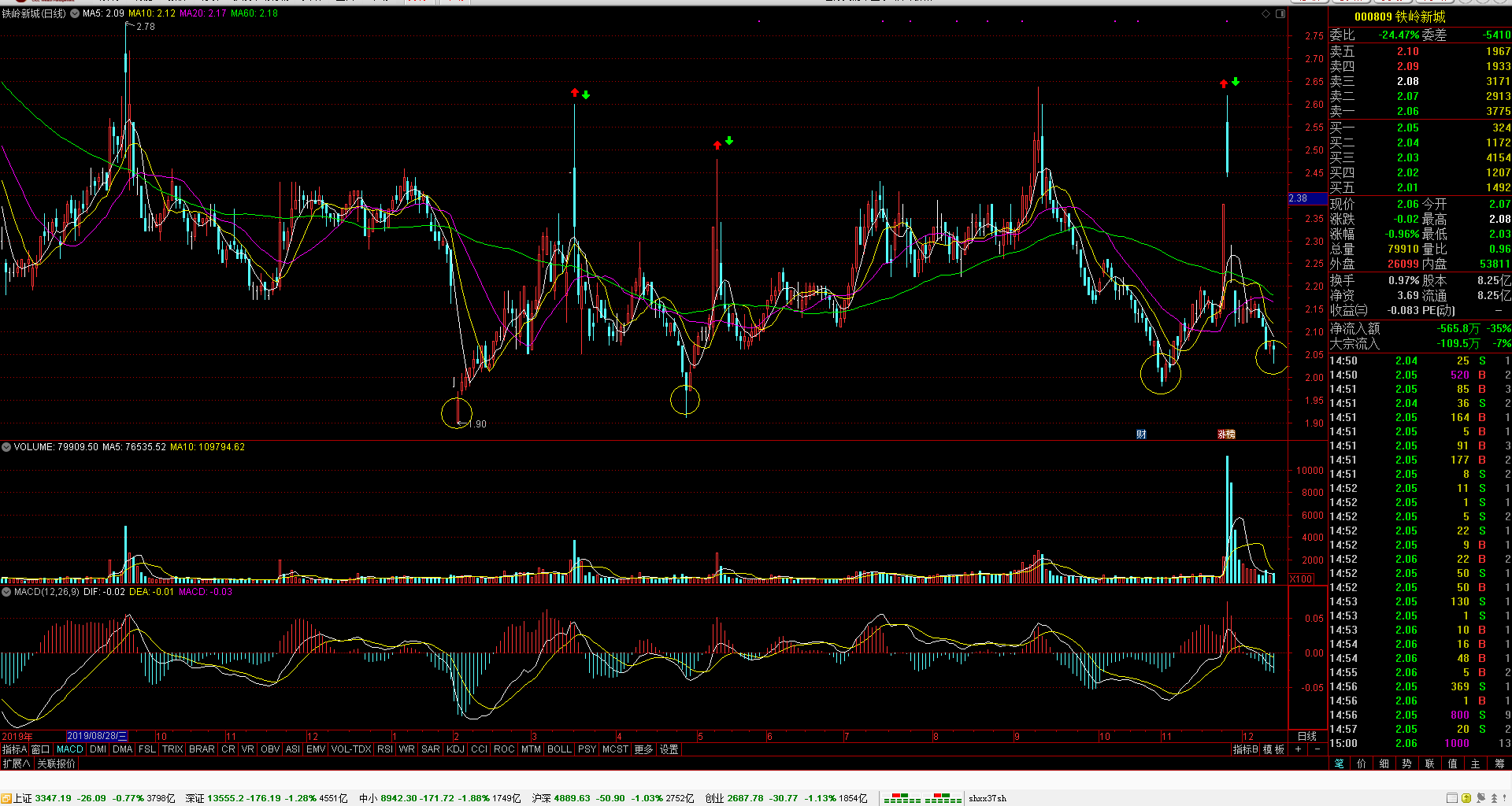The image size is (1512, 806).
Task: Choose the RSI indicator
Action: [x=385, y=749]
